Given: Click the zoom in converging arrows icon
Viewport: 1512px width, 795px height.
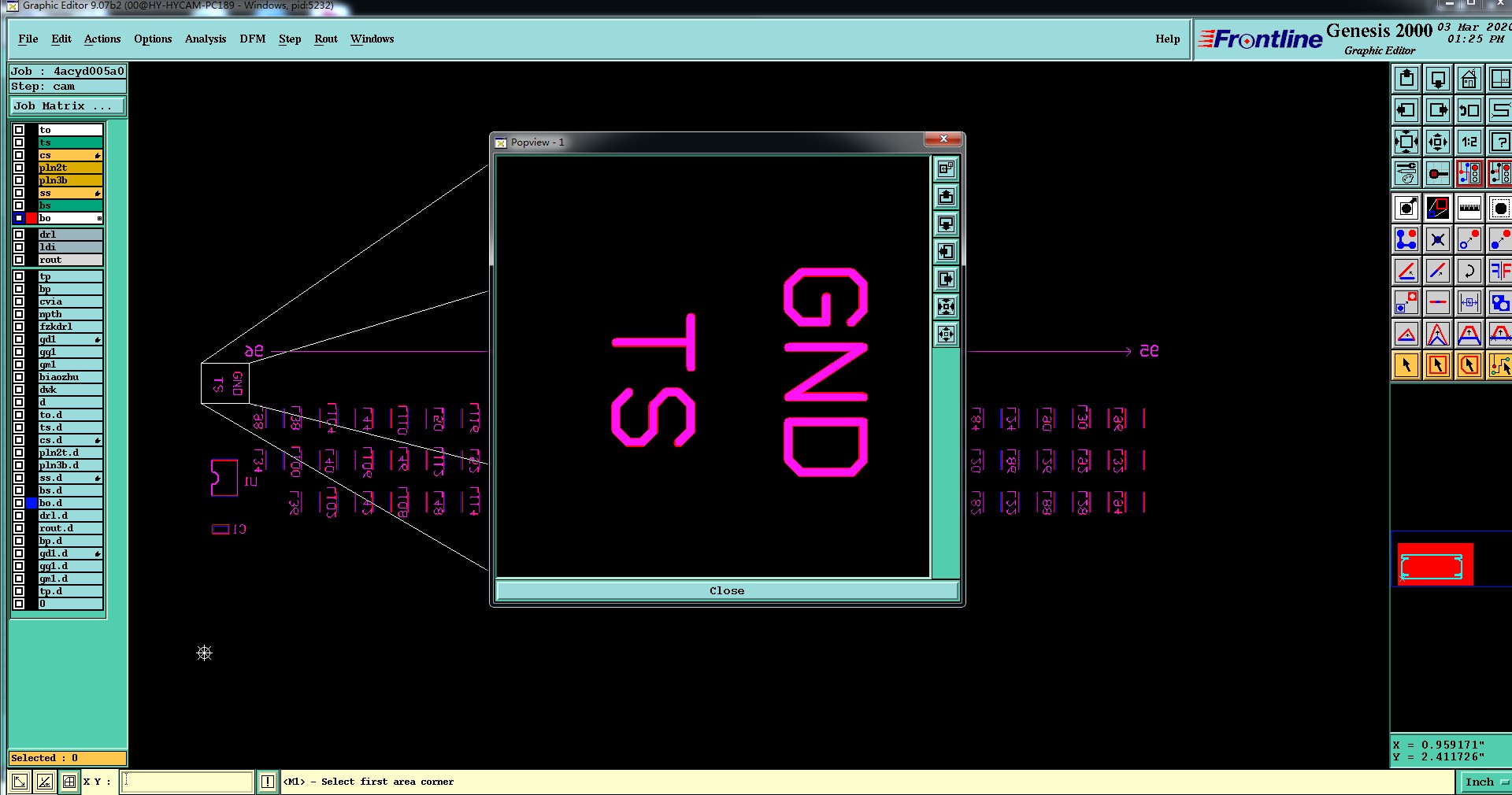Looking at the screenshot, I should 1406,142.
